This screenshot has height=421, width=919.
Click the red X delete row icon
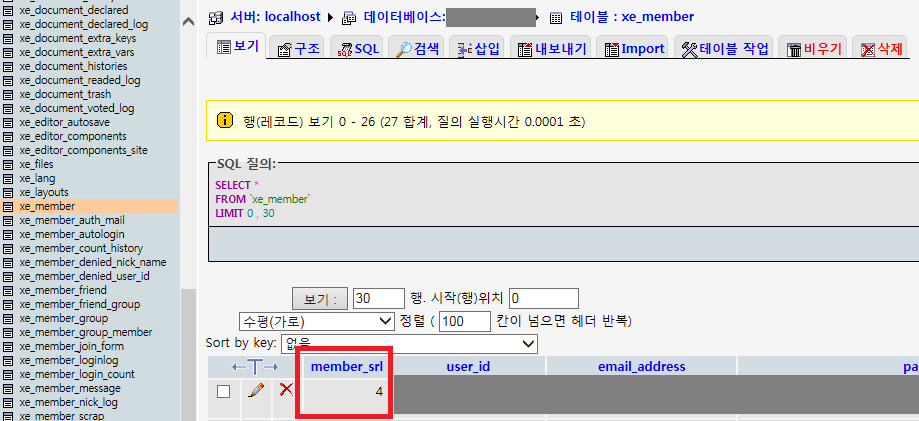point(285,389)
